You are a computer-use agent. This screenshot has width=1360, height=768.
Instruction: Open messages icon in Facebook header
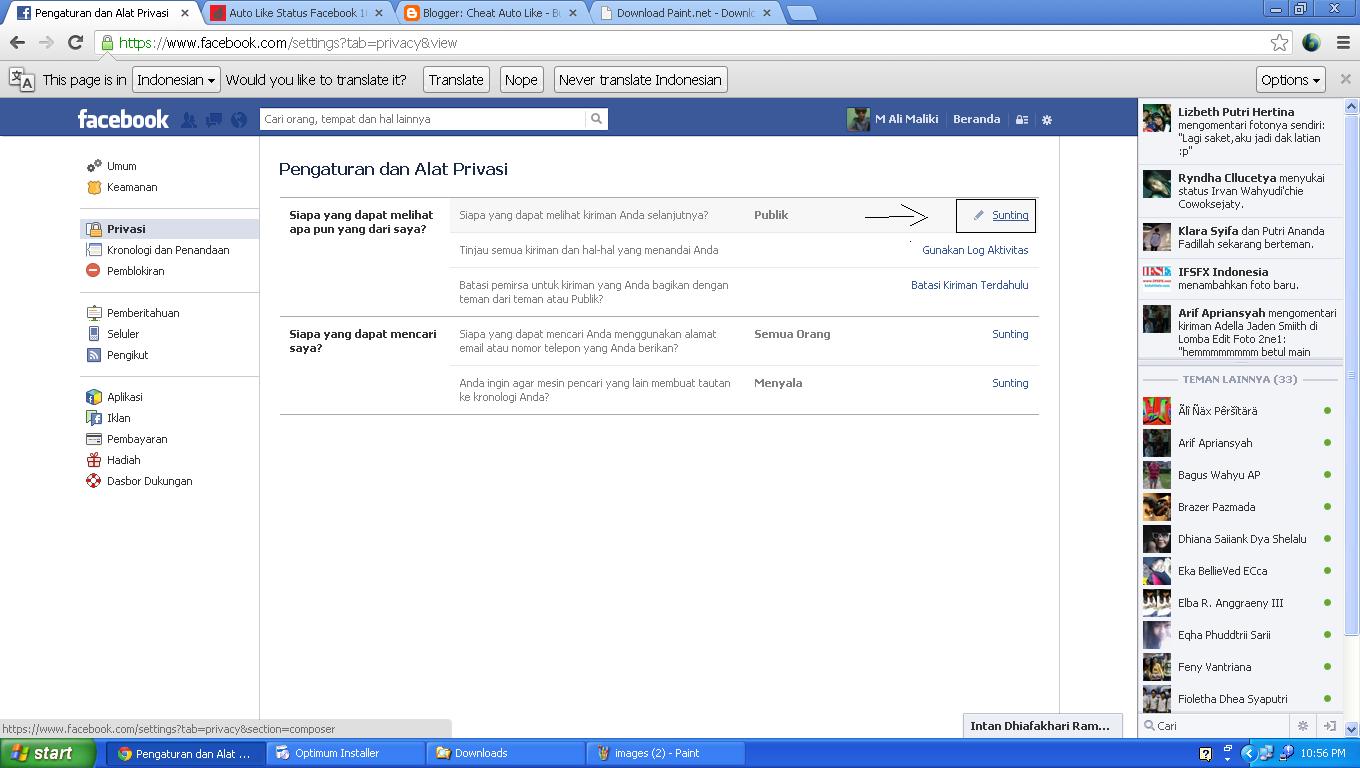point(214,120)
